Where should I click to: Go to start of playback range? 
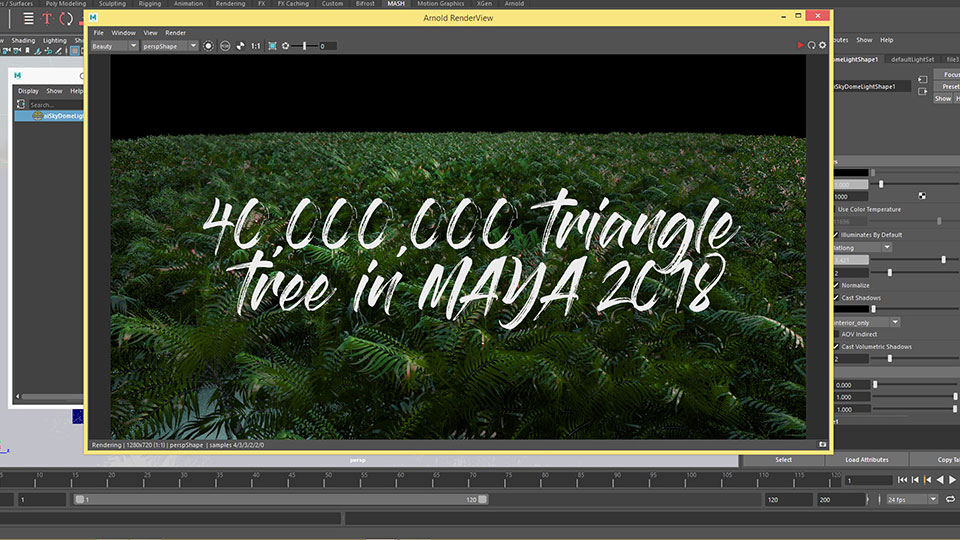(902, 480)
